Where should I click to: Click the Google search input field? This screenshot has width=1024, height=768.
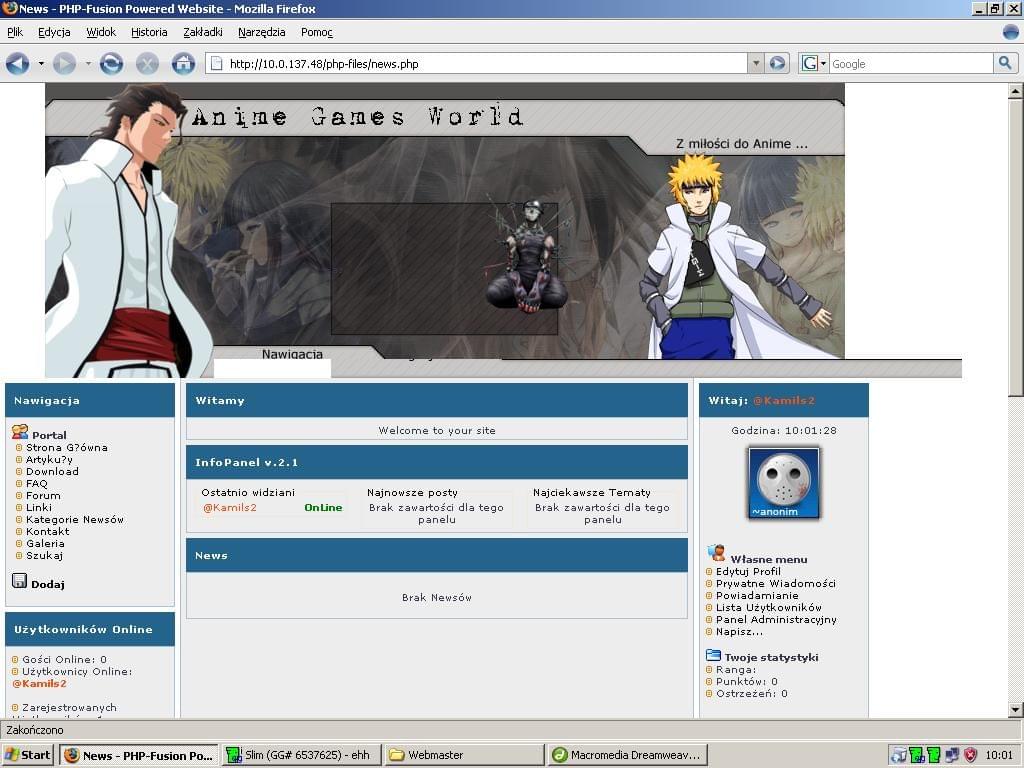(910, 64)
